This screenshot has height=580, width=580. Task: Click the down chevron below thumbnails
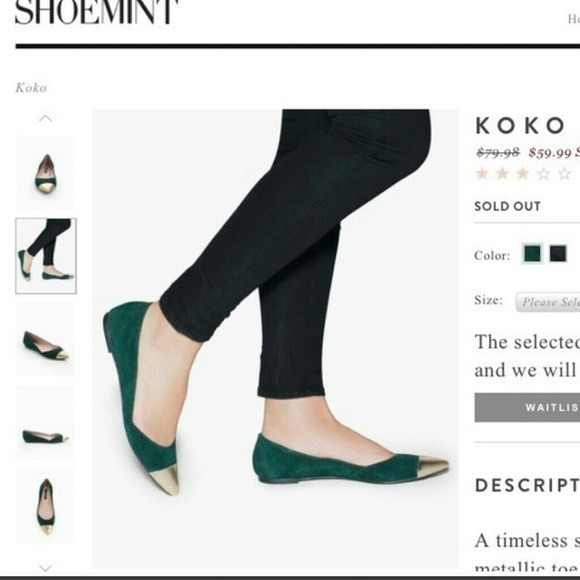coord(45,568)
